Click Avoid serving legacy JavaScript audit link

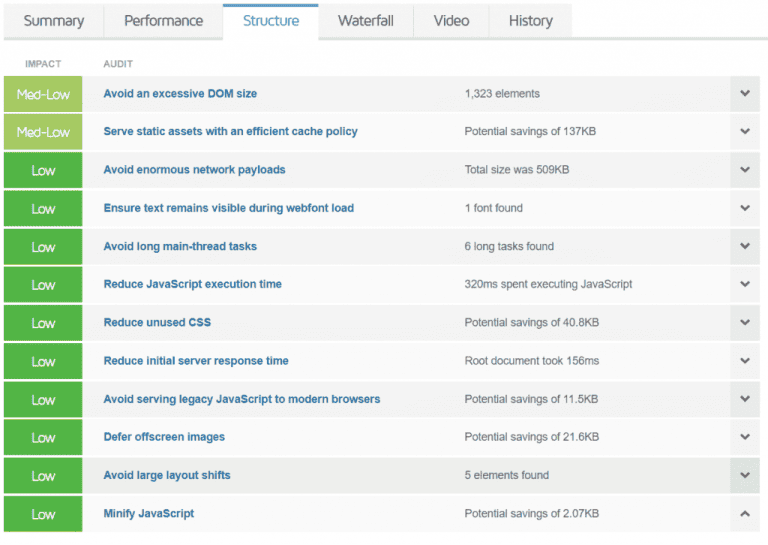(x=241, y=399)
